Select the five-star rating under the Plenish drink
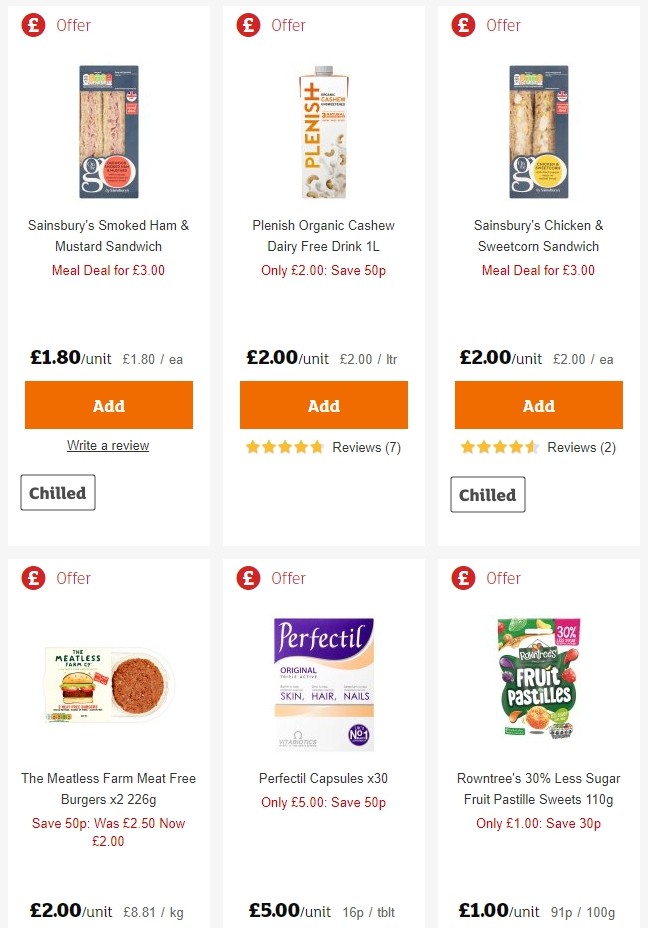648x928 pixels. click(284, 447)
